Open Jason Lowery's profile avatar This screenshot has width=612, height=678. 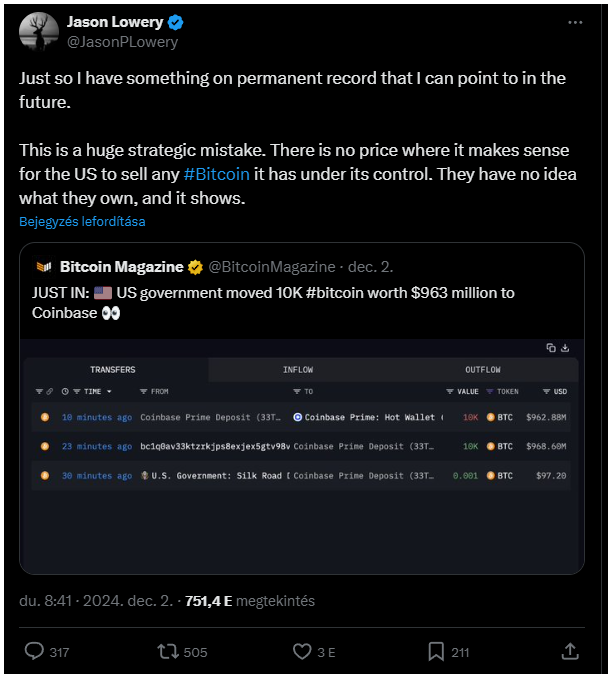pyautogui.click(x=38, y=32)
